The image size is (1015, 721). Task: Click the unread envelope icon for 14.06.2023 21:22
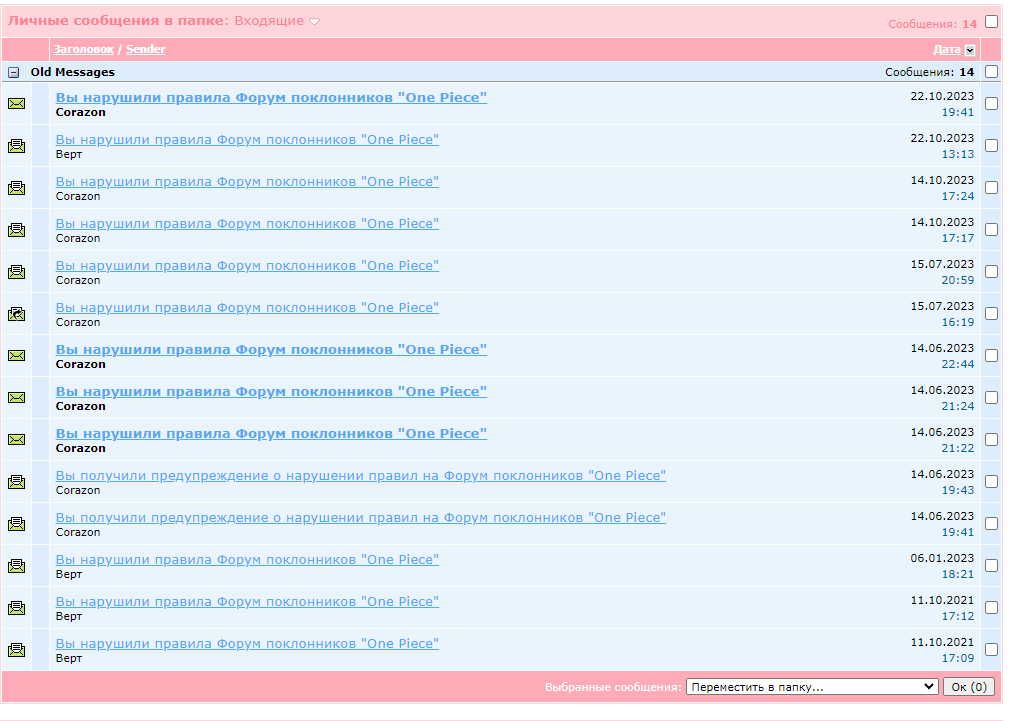click(x=16, y=439)
